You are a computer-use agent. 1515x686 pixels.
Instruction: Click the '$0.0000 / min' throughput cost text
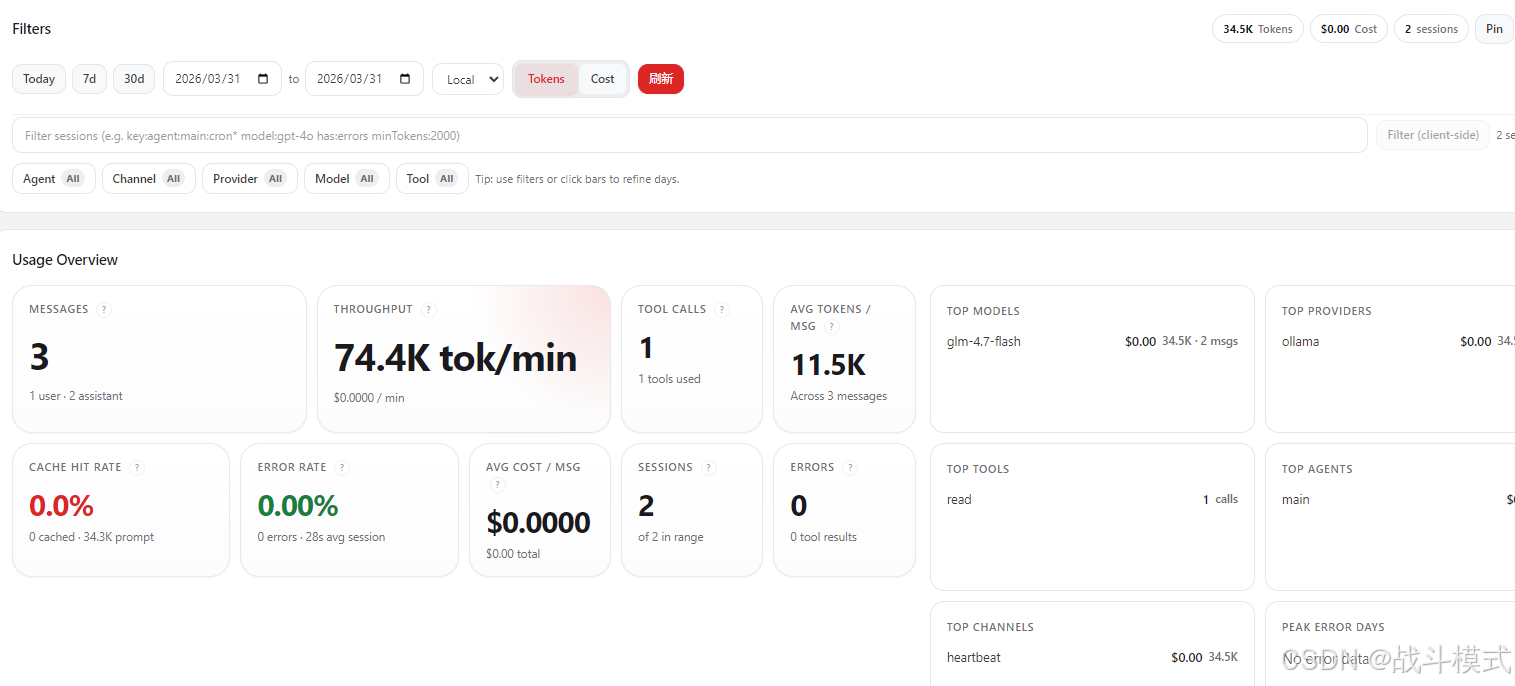point(369,398)
